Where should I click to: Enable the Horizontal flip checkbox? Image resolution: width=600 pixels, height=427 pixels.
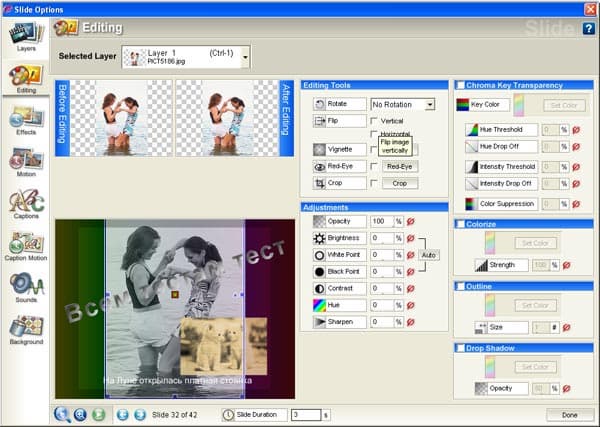tap(374, 134)
